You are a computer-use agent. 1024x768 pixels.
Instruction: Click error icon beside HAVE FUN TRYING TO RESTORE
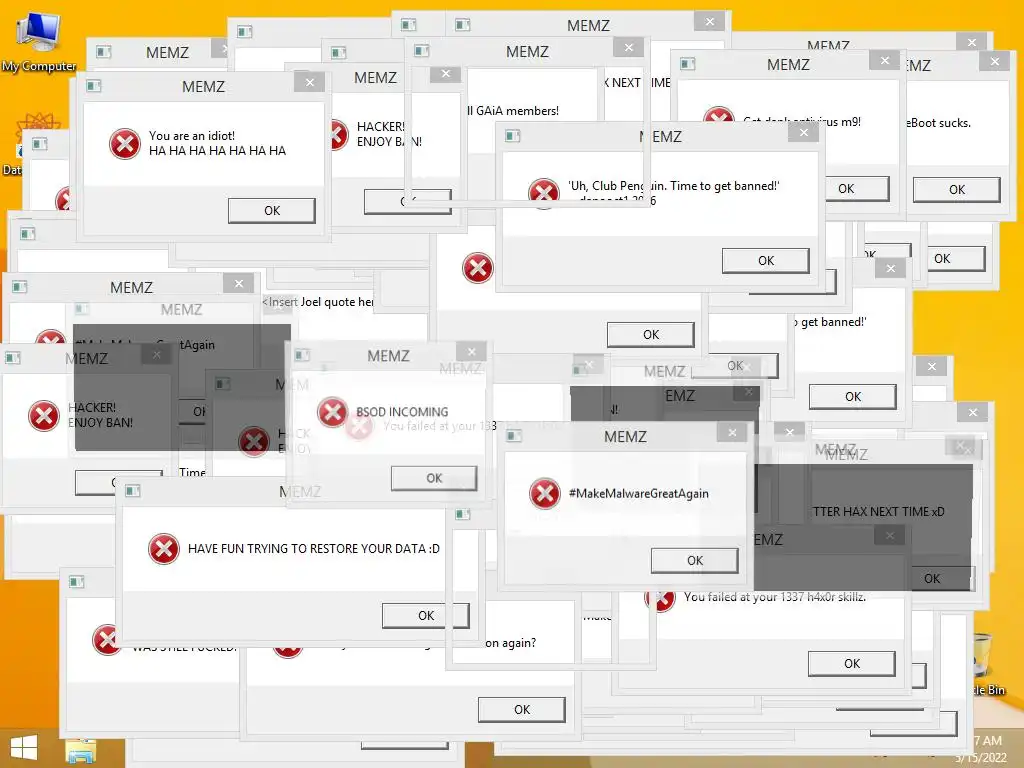tap(164, 549)
